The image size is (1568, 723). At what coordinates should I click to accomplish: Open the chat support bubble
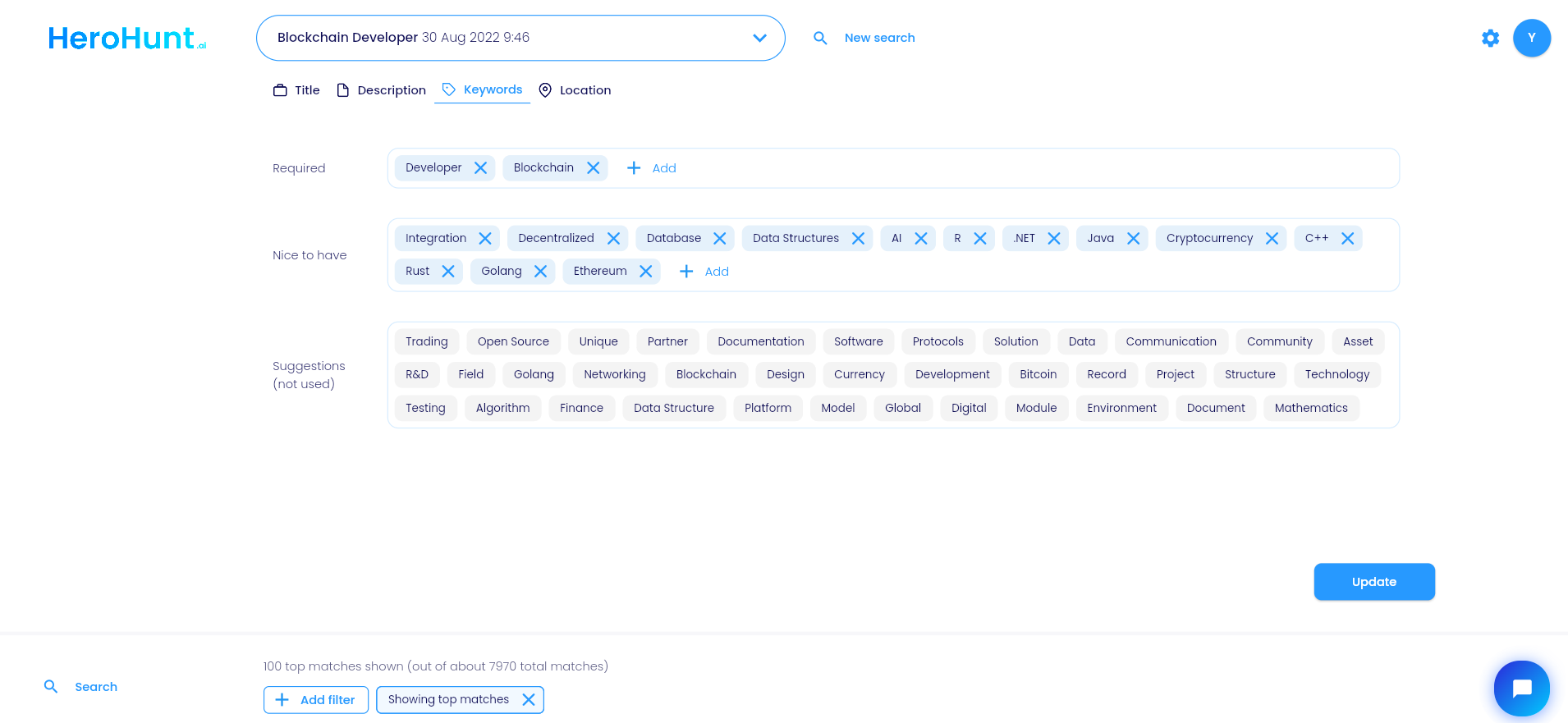click(x=1521, y=688)
